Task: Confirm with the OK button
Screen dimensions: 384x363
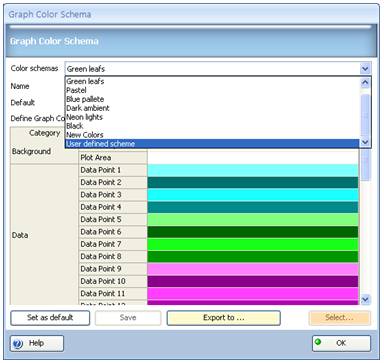Action: coord(341,343)
